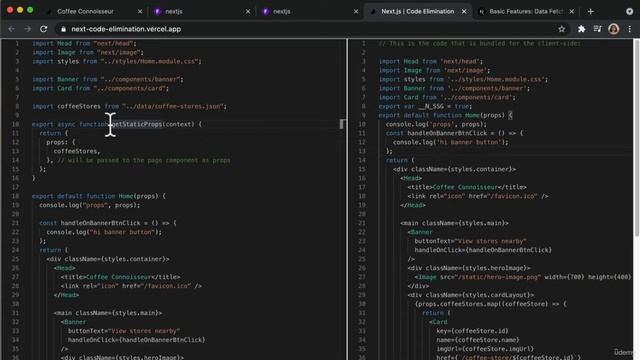This screenshot has height=360, width=640.
Task: Click the props comment on left line 14
Action: (x=144, y=160)
